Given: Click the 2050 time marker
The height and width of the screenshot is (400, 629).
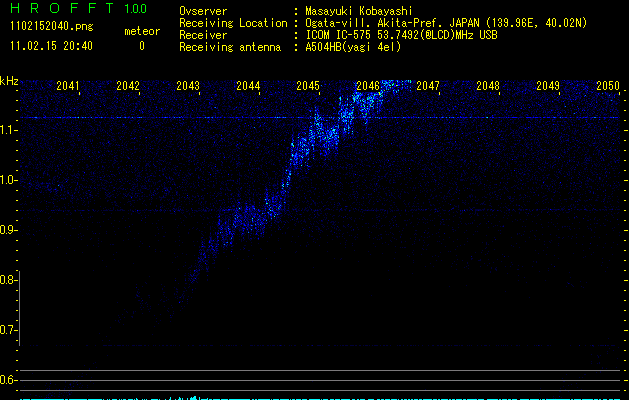Looking at the screenshot, I should tap(608, 86).
